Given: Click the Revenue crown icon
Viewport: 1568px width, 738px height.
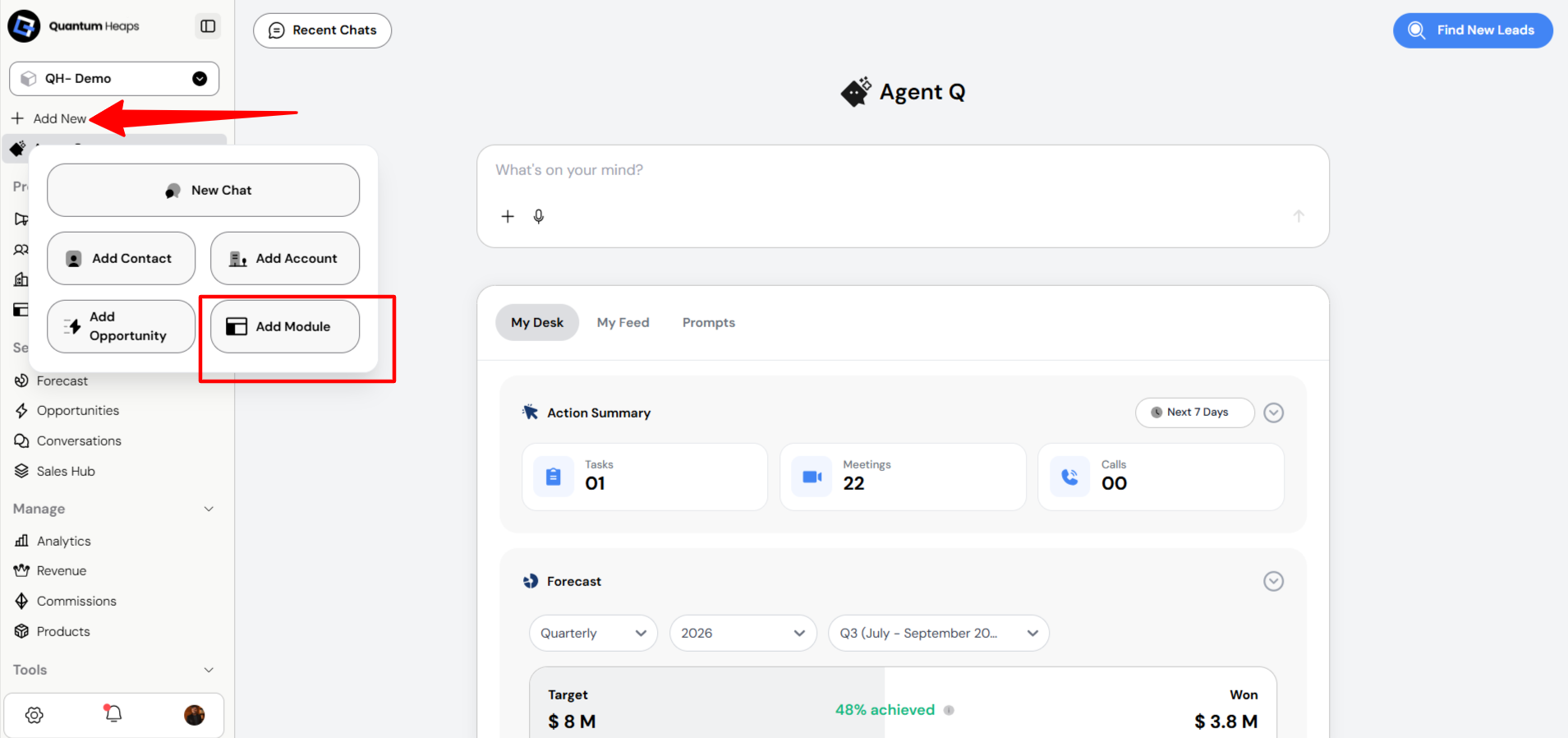Looking at the screenshot, I should point(21,570).
